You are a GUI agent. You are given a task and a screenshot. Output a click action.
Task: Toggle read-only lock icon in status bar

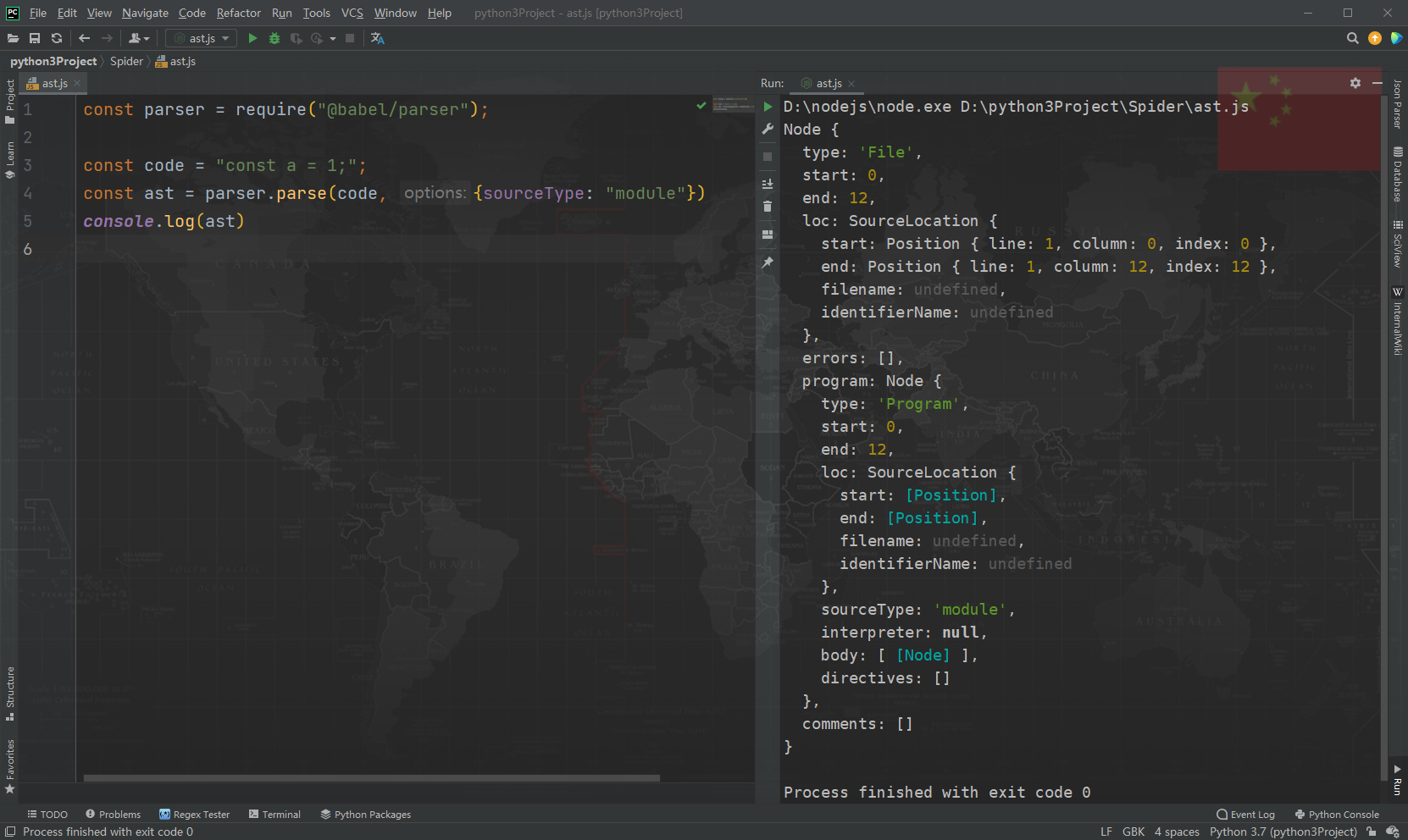pos(1372,832)
